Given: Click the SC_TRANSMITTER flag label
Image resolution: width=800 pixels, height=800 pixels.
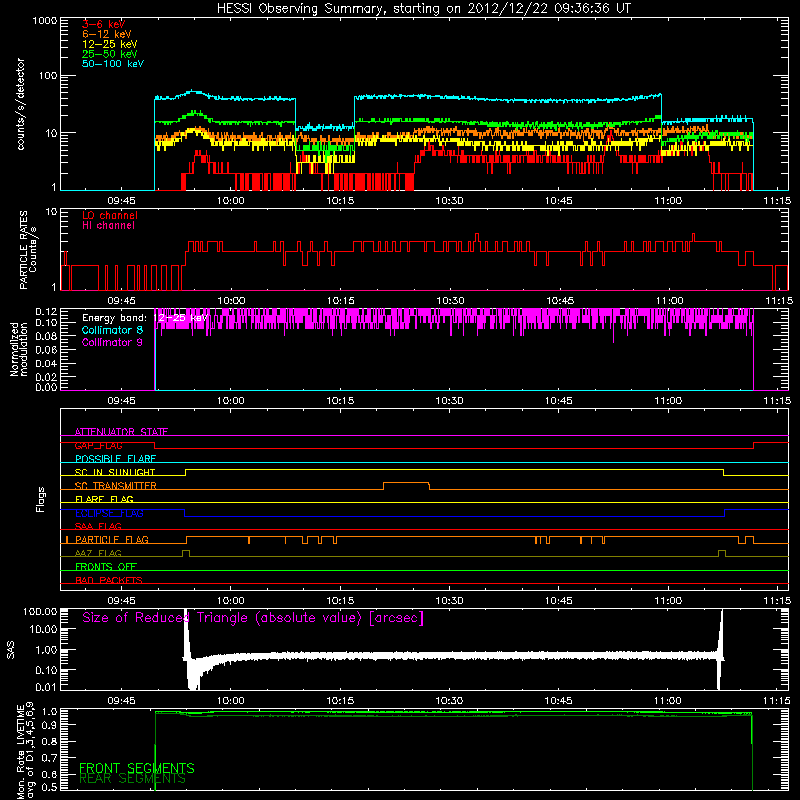Looking at the screenshot, I should tap(116, 486).
